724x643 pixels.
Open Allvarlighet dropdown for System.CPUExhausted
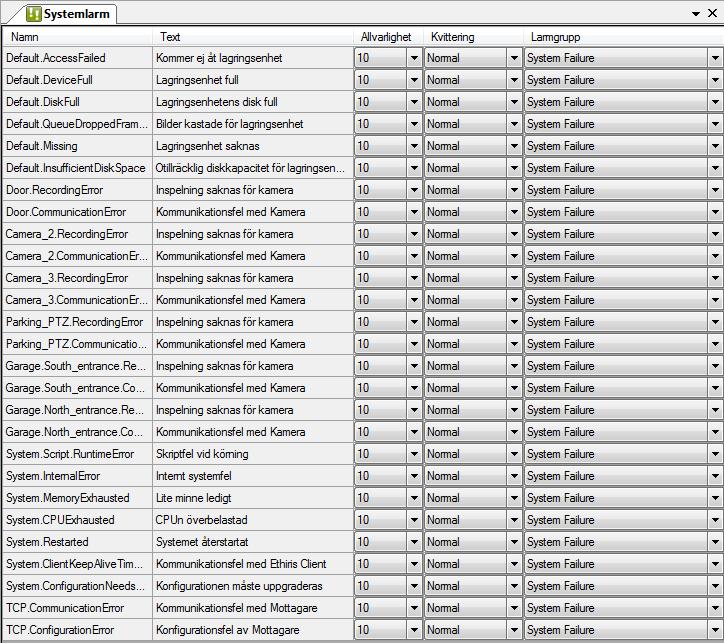pos(414,520)
